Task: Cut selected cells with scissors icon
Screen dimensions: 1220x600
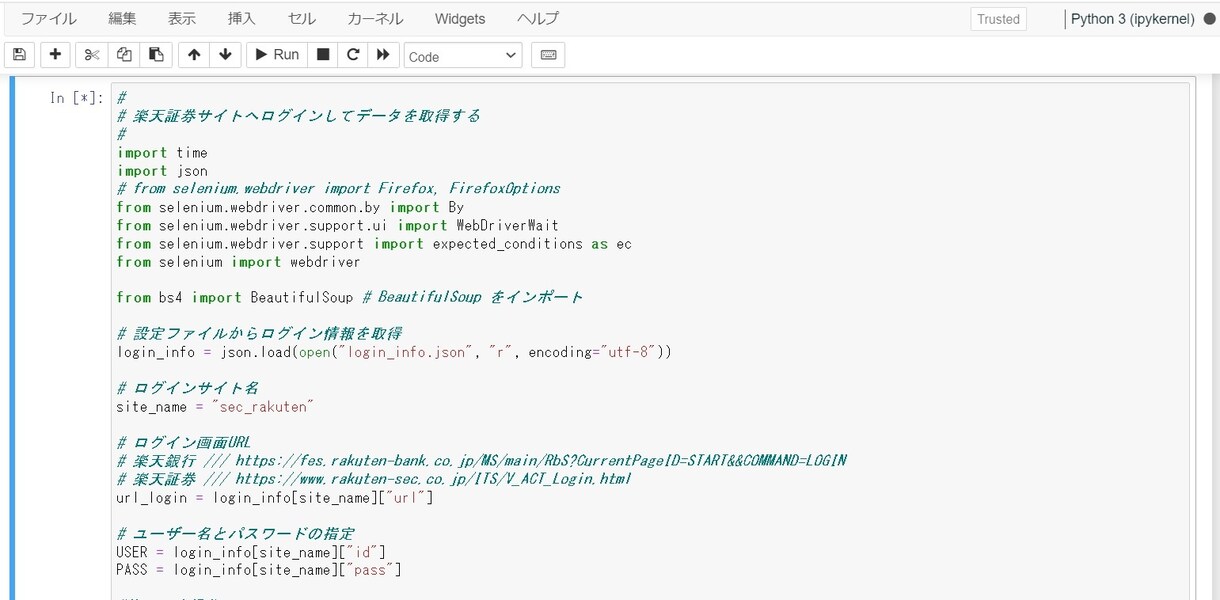Action: pos(92,55)
